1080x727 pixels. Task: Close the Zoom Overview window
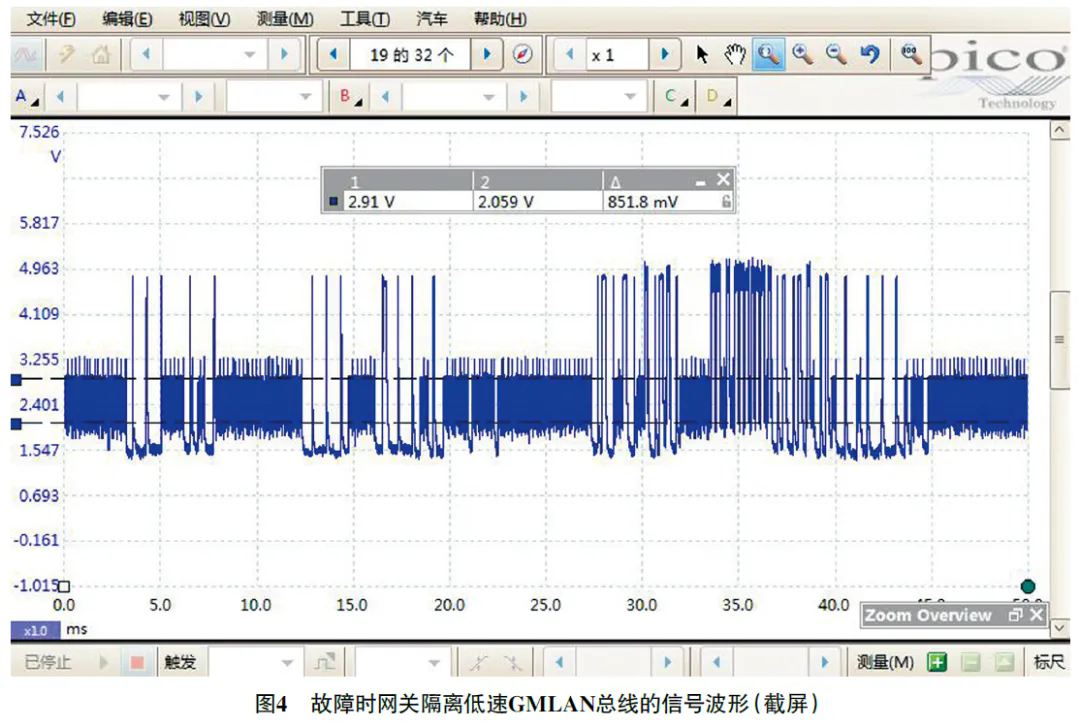1037,615
